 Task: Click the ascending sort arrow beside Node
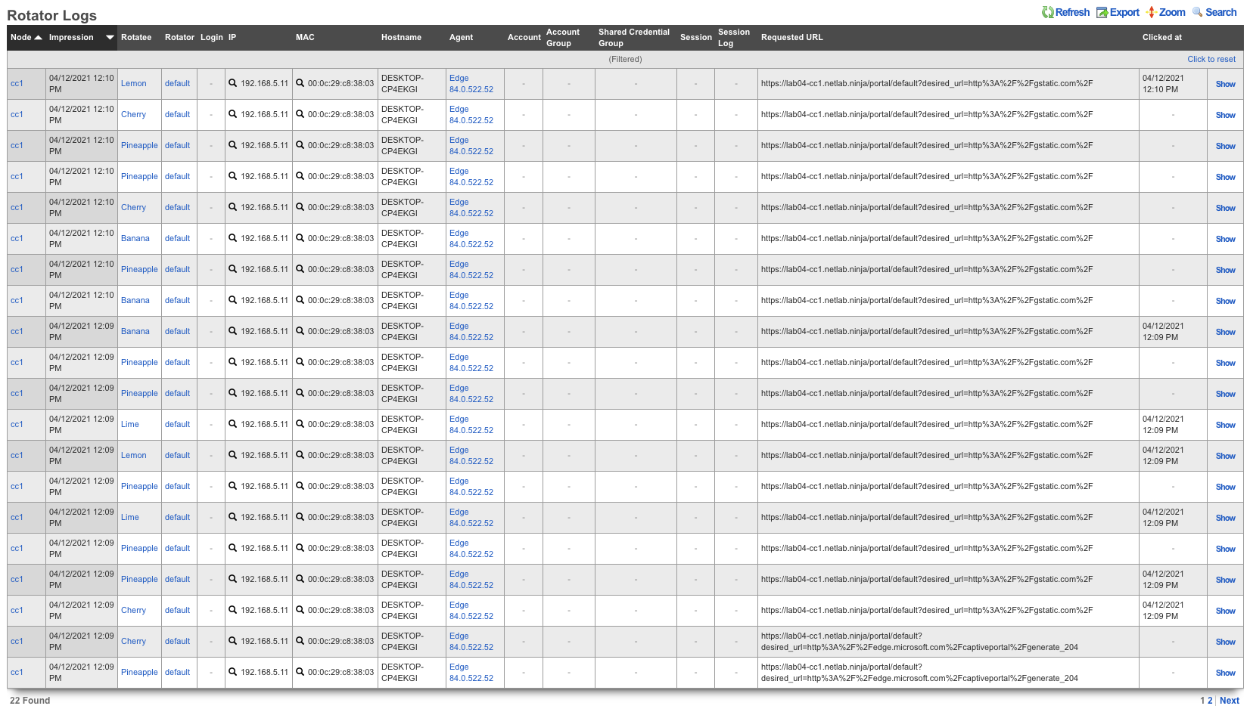pos(39,38)
